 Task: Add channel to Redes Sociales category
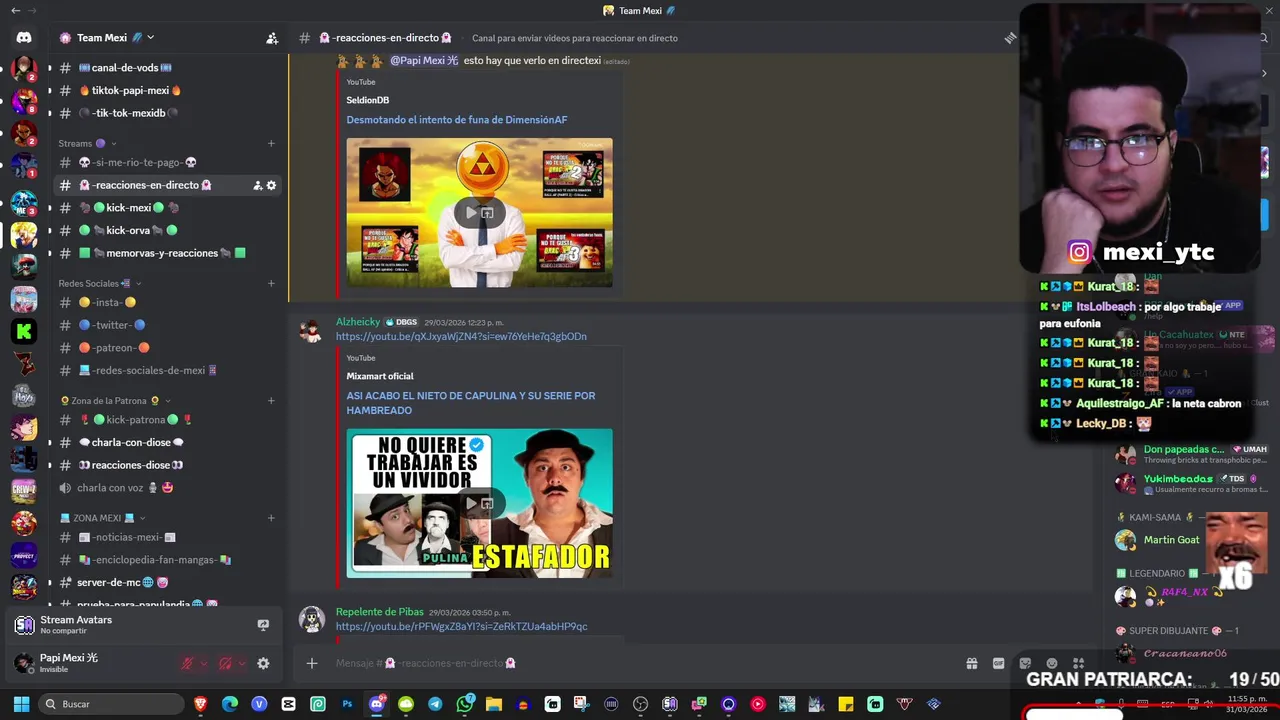coord(271,283)
